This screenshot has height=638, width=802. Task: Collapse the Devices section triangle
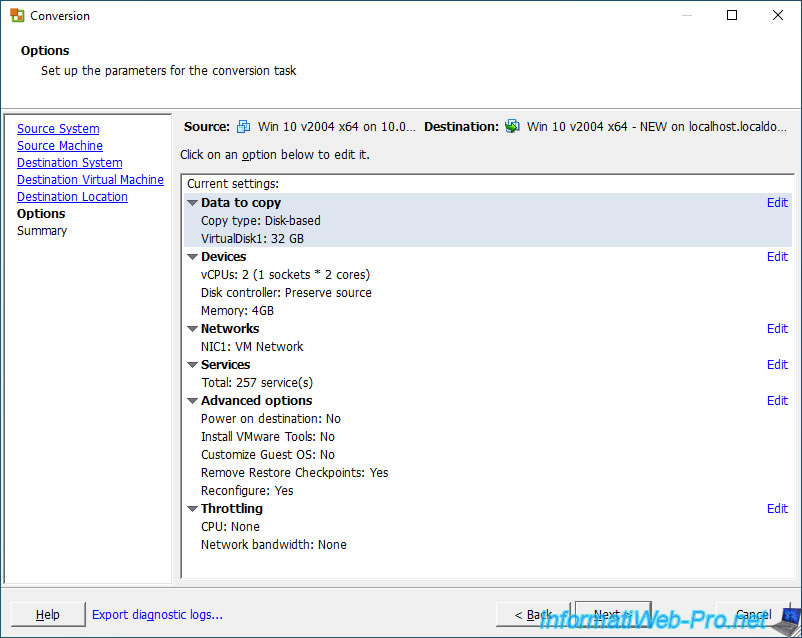click(x=192, y=257)
